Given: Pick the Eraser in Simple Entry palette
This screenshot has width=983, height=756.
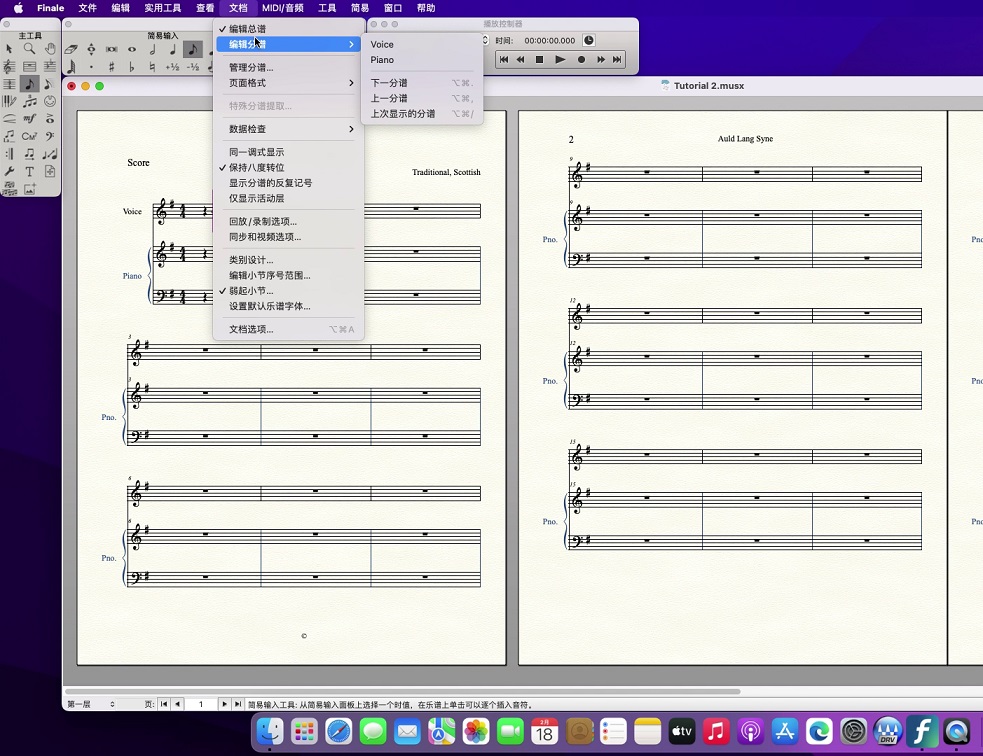Looking at the screenshot, I should click(70, 49).
